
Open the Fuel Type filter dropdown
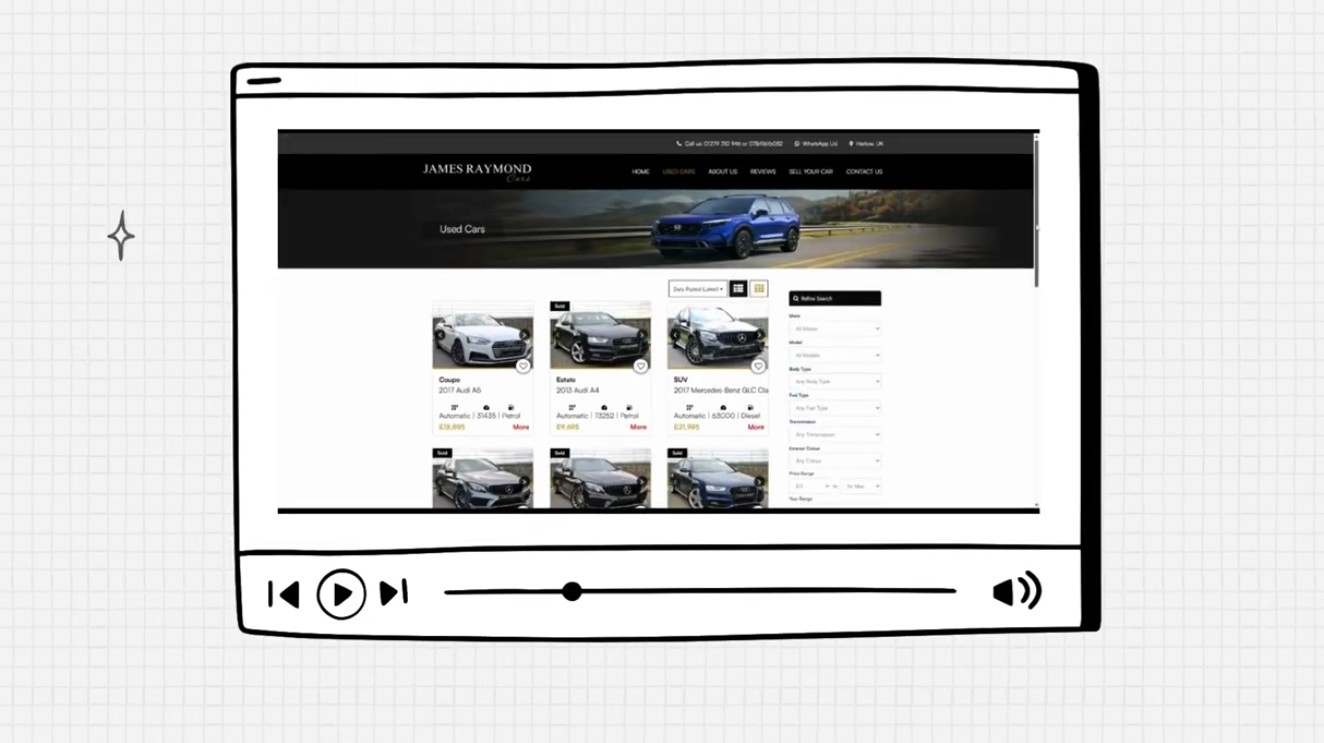coord(835,408)
